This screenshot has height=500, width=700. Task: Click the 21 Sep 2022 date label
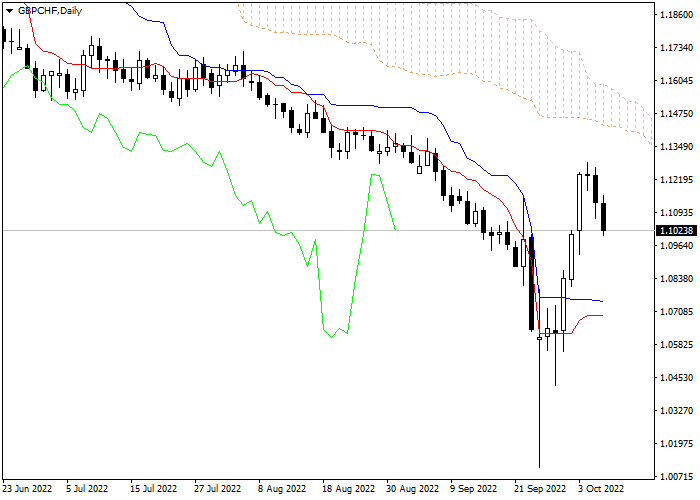[540, 489]
